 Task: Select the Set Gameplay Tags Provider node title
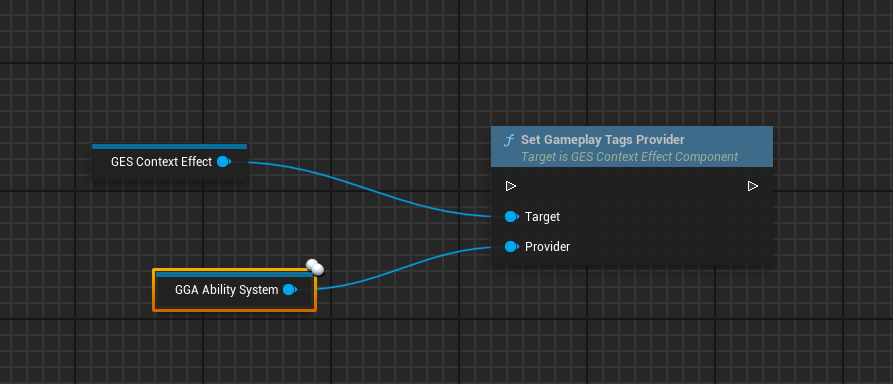click(603, 140)
